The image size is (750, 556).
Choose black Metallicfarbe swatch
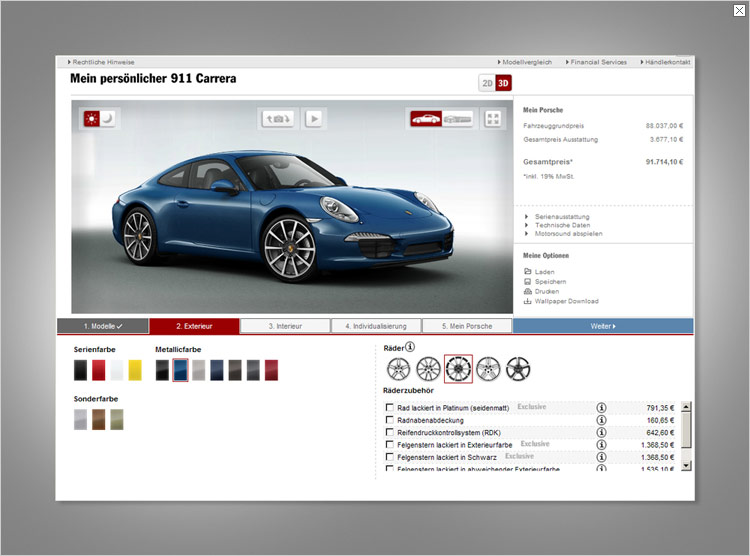(162, 370)
